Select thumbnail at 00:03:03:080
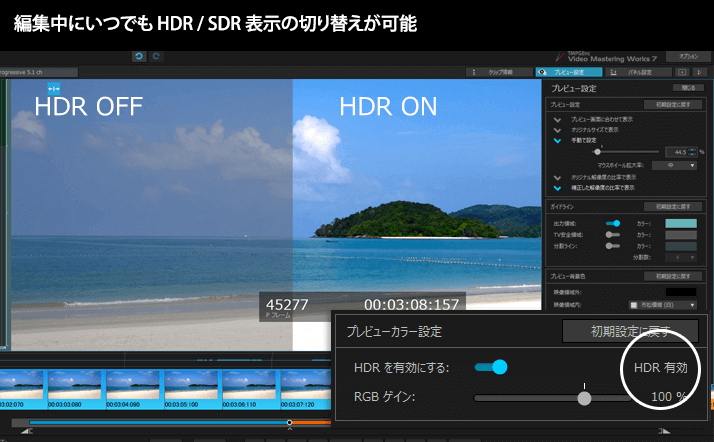 76,389
